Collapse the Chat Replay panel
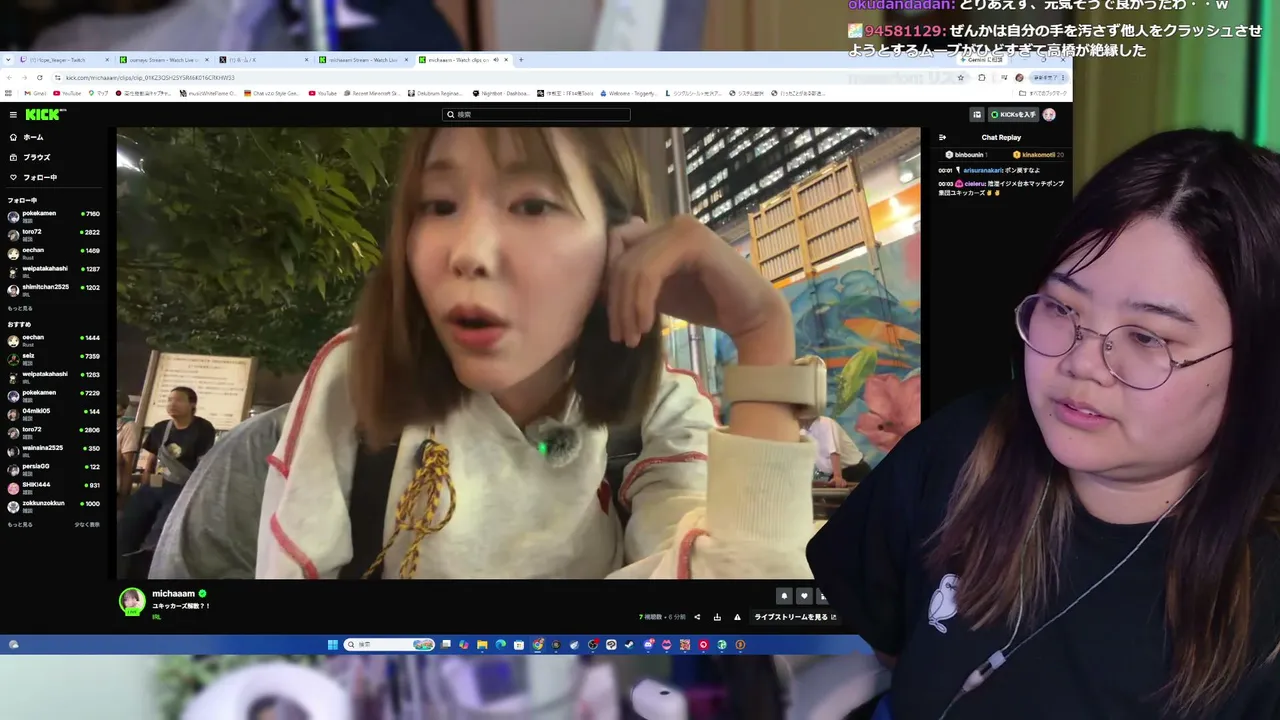This screenshot has width=1280, height=720. tap(942, 137)
